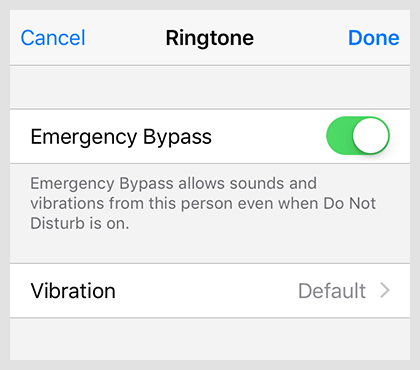420x370 pixels.
Task: Tap the Cancel button
Action: click(53, 38)
